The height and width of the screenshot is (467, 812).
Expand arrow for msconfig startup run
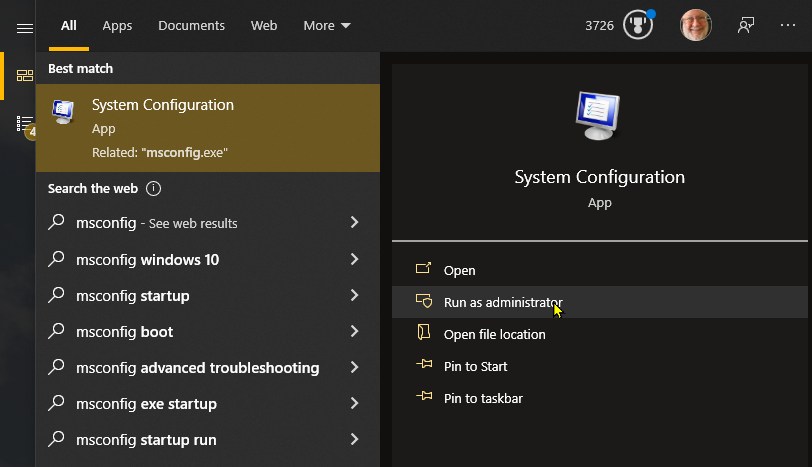[x=354, y=440]
